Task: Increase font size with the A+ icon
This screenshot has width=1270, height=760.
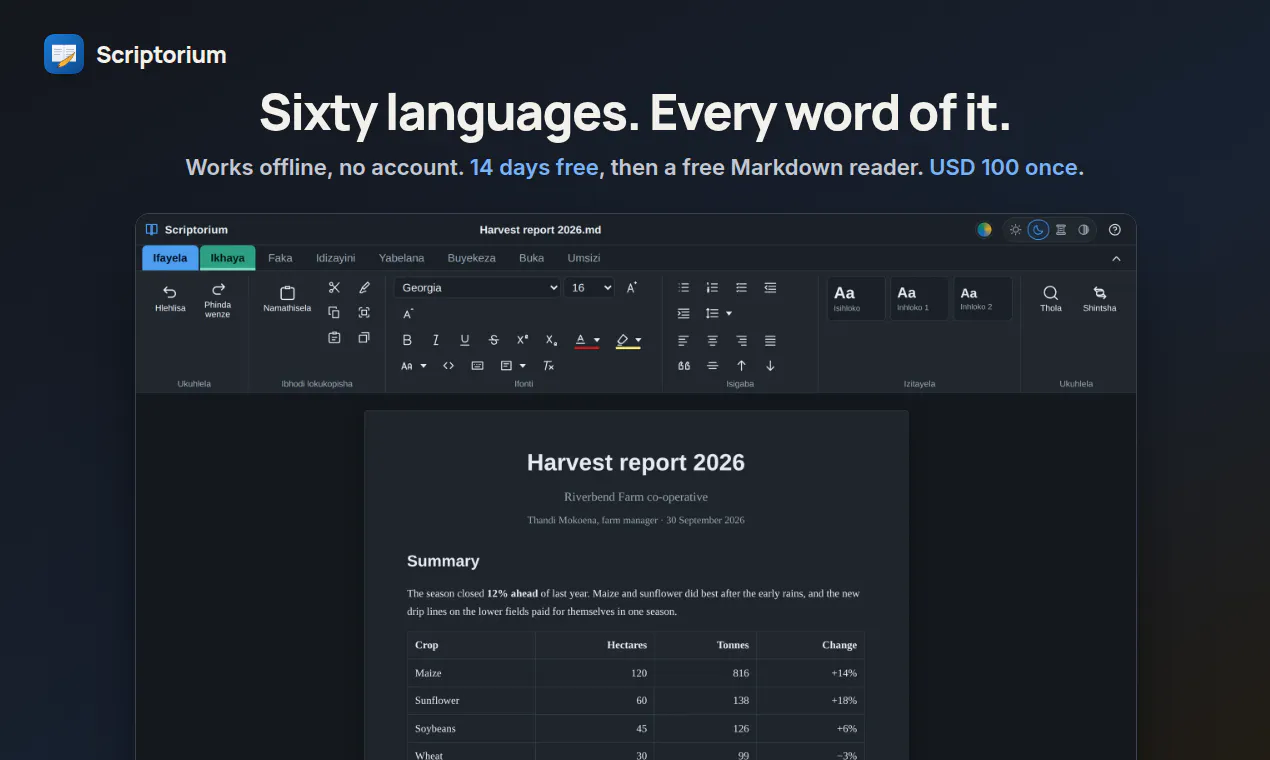Action: (632, 287)
